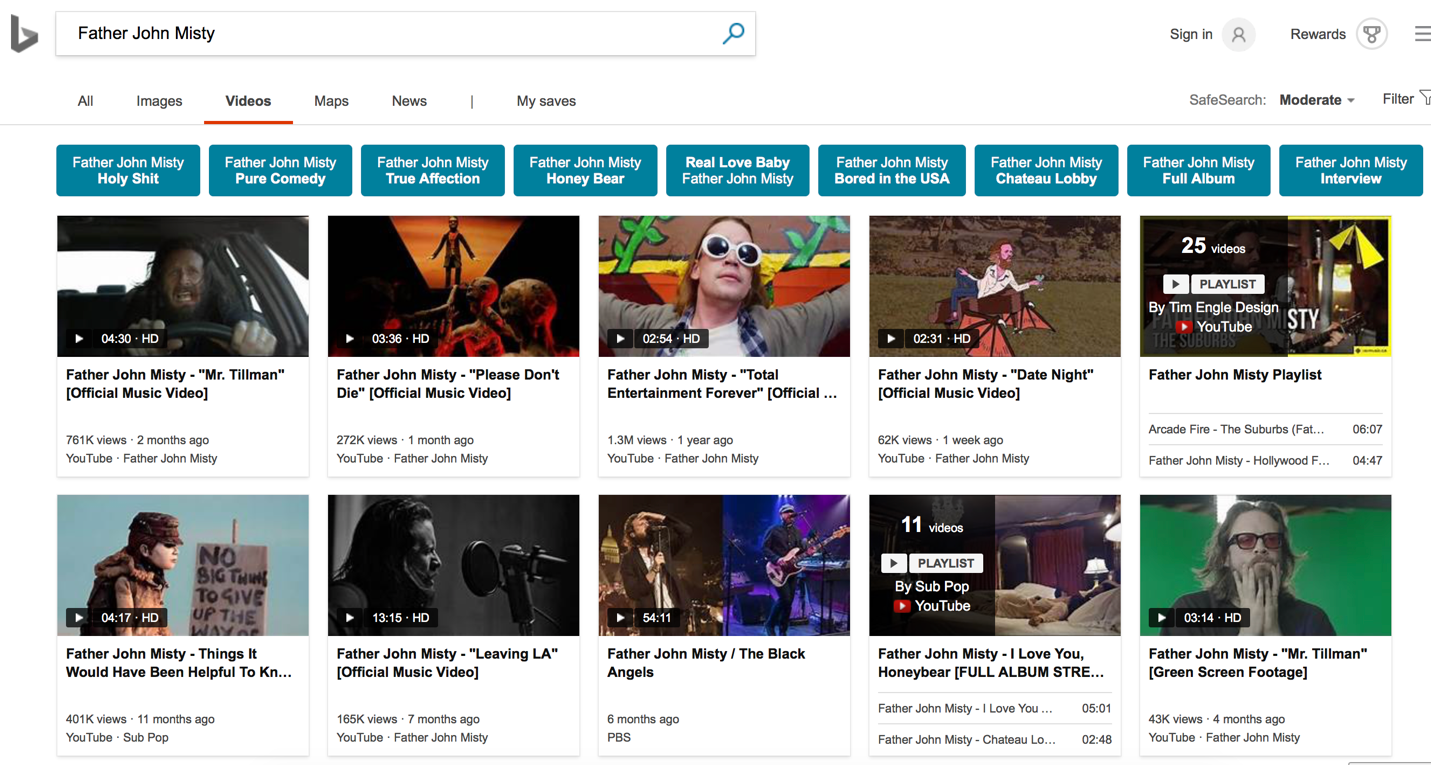Screen dimensions: 1431x765
Task: Open "Mr. Tillman" Green Screen Footage title
Action: [x=1258, y=663]
